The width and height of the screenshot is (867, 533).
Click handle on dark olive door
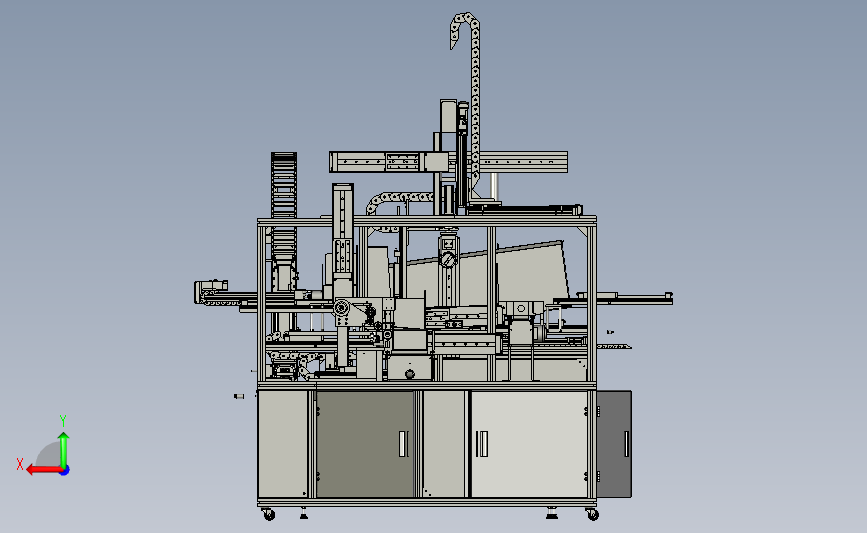click(x=403, y=444)
